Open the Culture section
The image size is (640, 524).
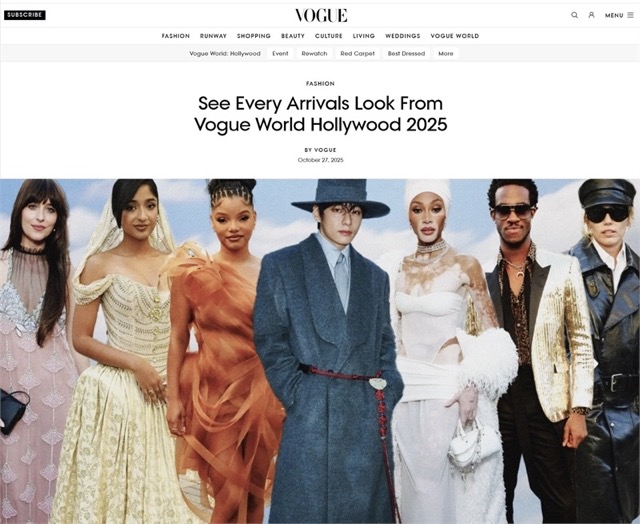pyautogui.click(x=329, y=36)
